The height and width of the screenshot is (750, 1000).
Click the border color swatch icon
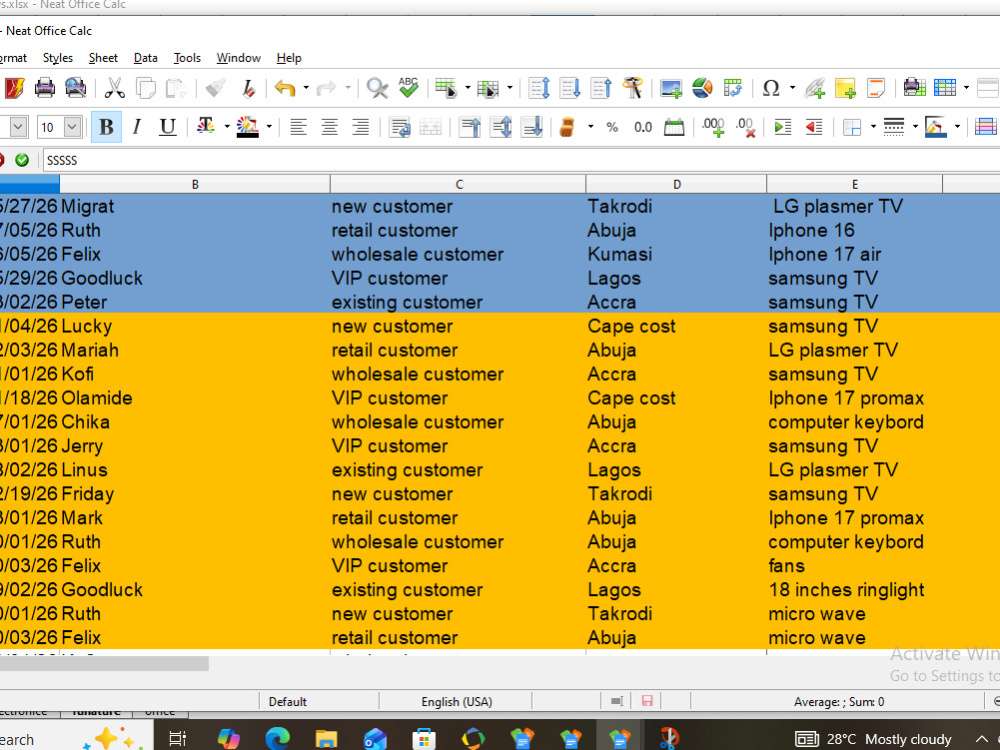point(935,127)
